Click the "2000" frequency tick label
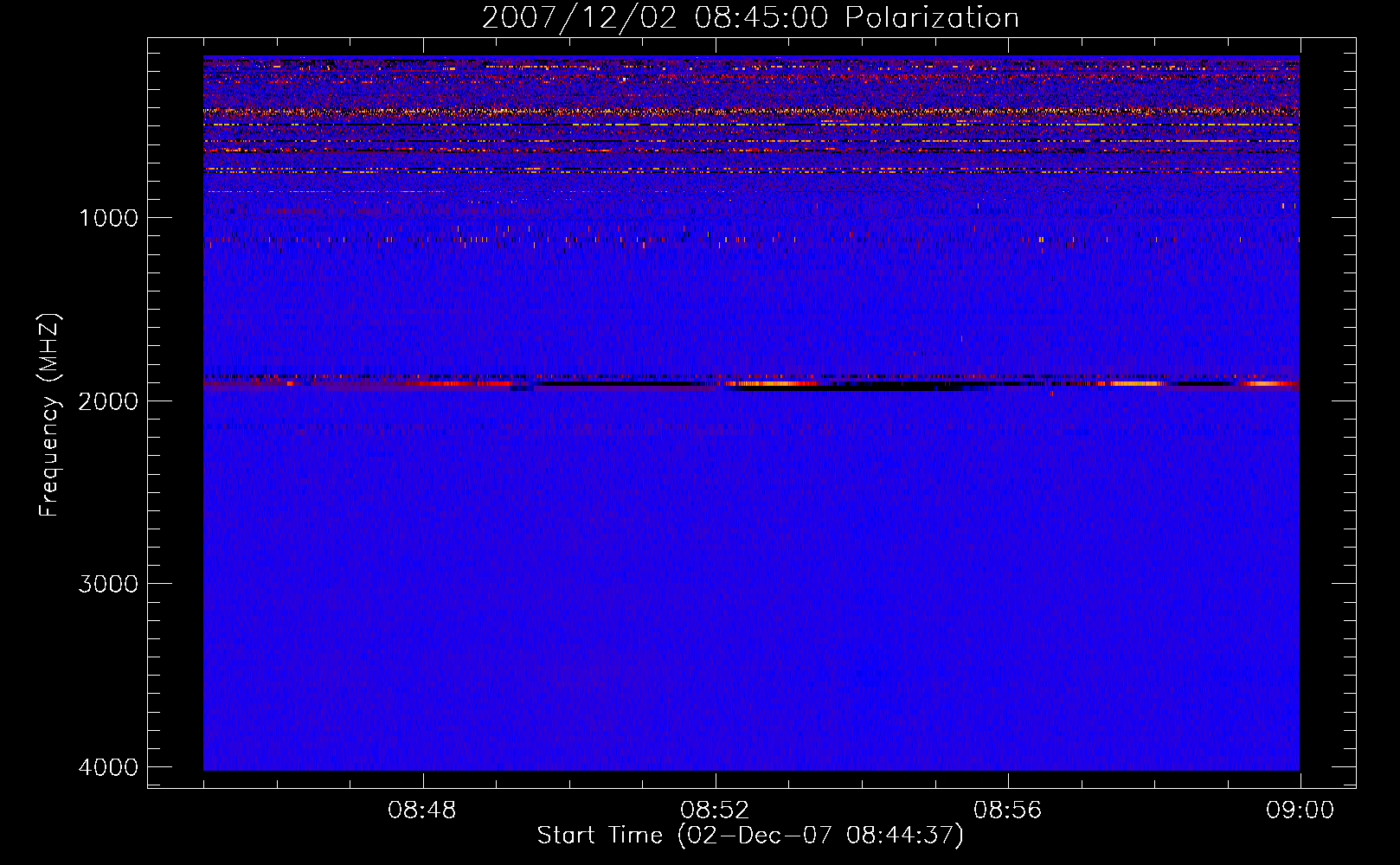This screenshot has height=865, width=1400. click(108, 400)
